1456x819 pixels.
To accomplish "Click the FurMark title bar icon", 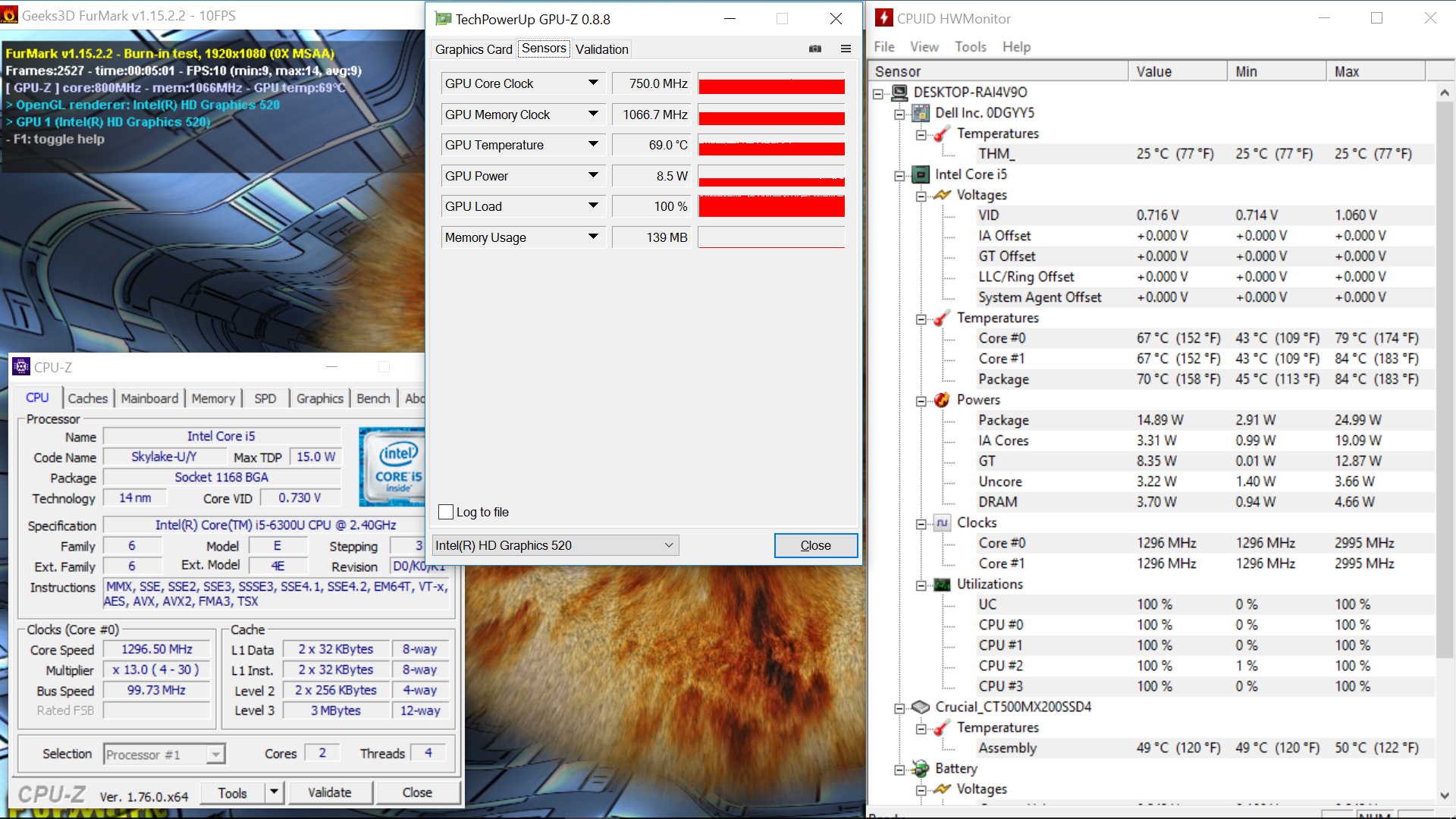I will pyautogui.click(x=10, y=15).
